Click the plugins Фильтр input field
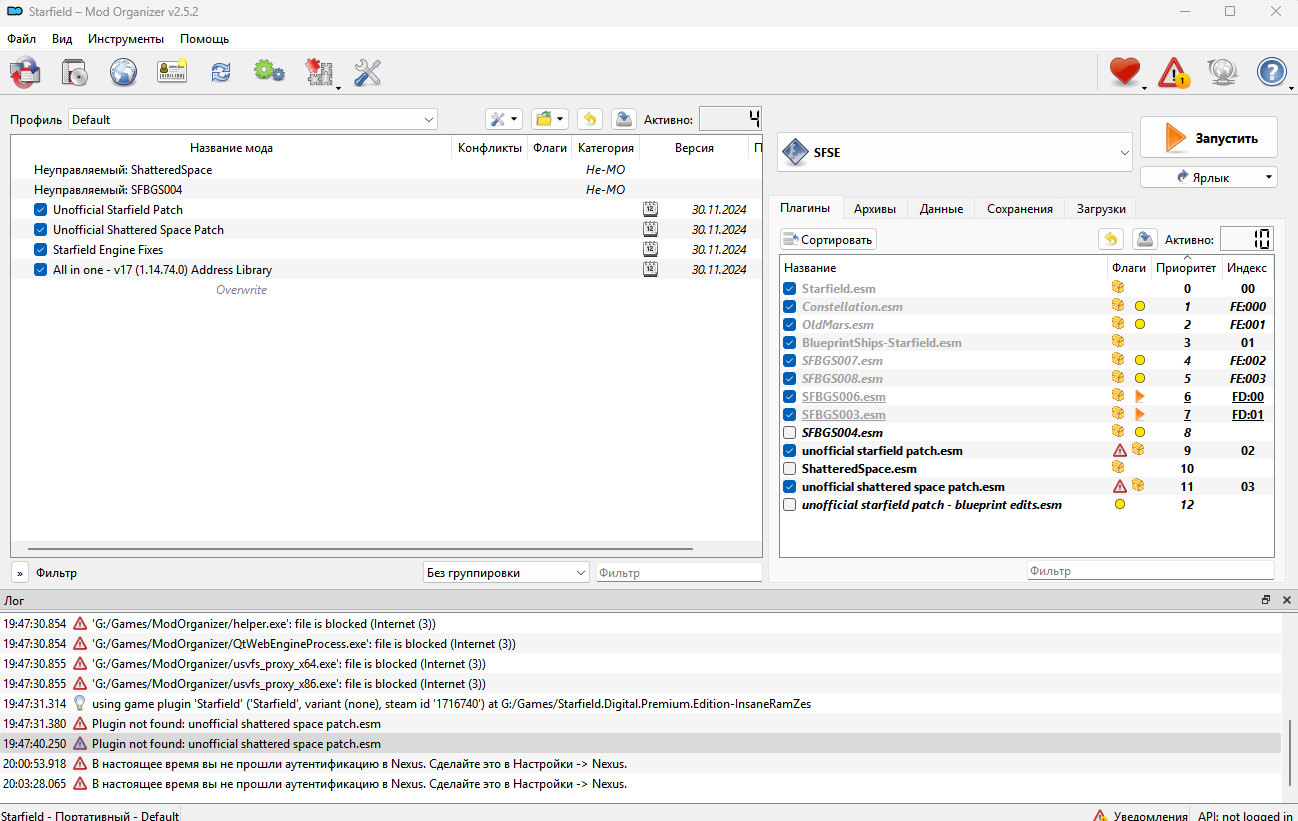Viewport: 1298px width, 821px height. click(1150, 571)
